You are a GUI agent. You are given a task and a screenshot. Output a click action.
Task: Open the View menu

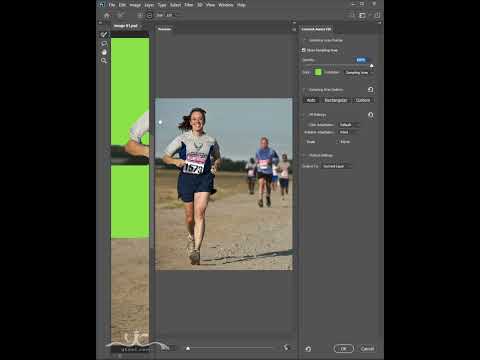210,5
